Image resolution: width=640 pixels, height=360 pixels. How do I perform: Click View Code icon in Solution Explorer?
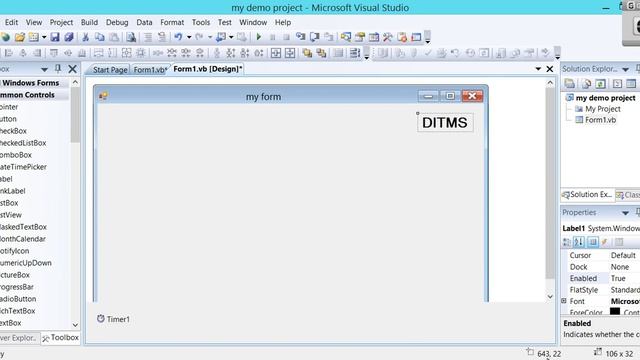[x=617, y=84]
